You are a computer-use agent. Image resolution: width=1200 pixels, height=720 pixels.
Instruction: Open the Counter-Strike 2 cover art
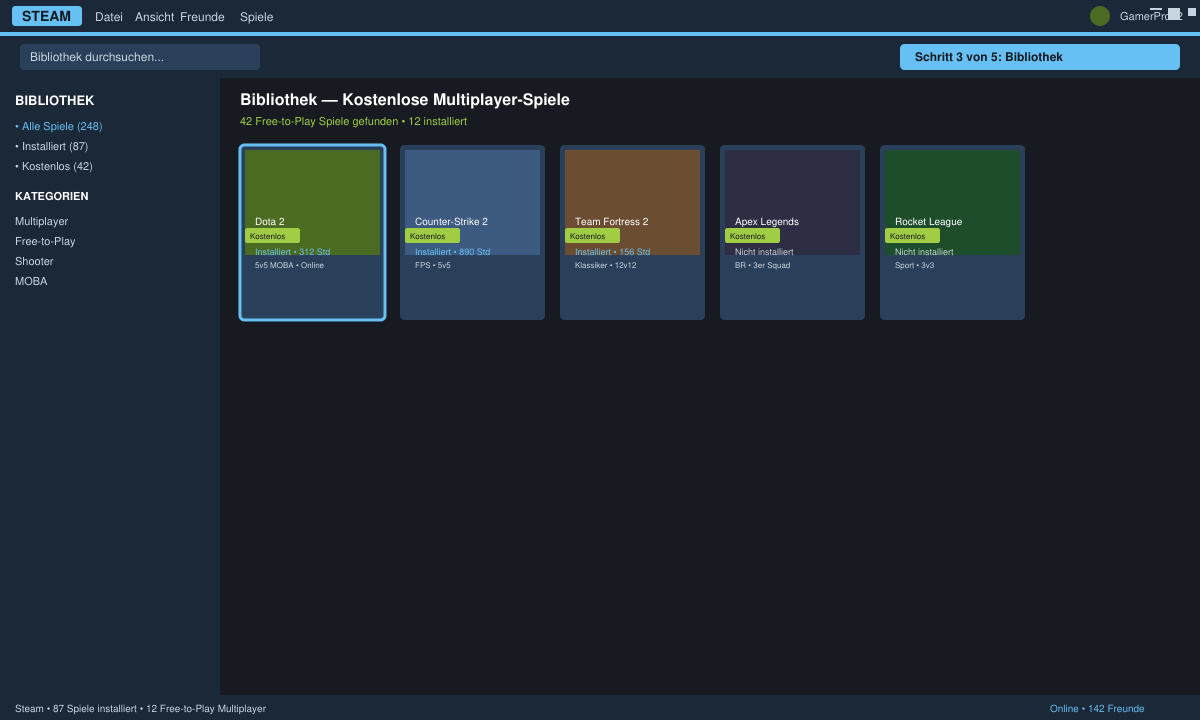pyautogui.click(x=472, y=202)
